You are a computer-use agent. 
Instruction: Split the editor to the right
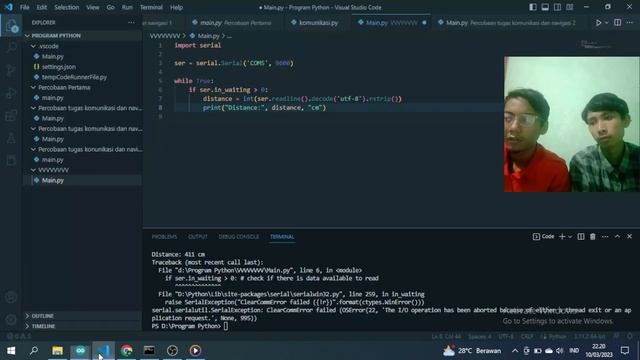[618, 23]
